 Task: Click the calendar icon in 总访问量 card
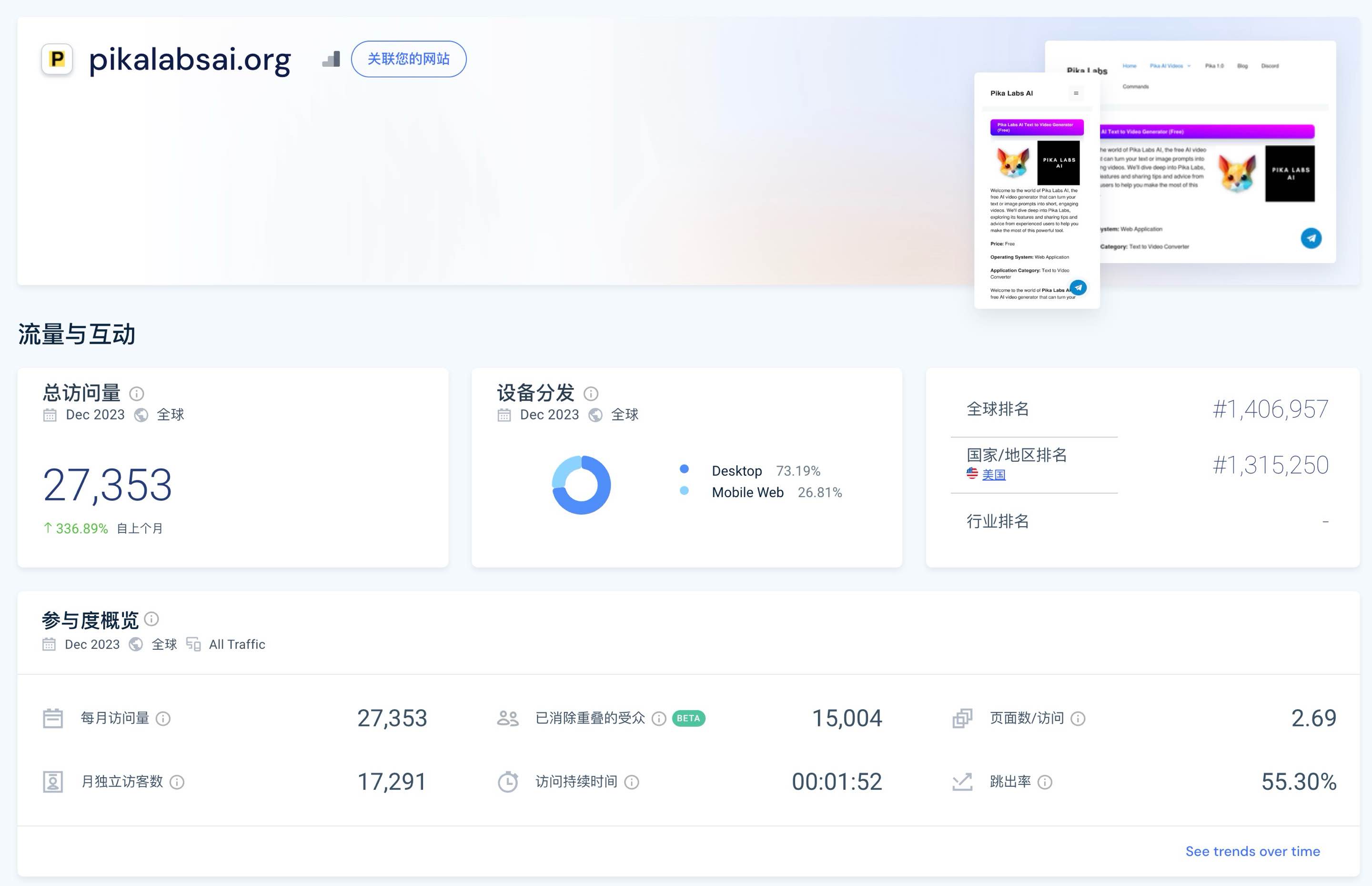click(50, 415)
